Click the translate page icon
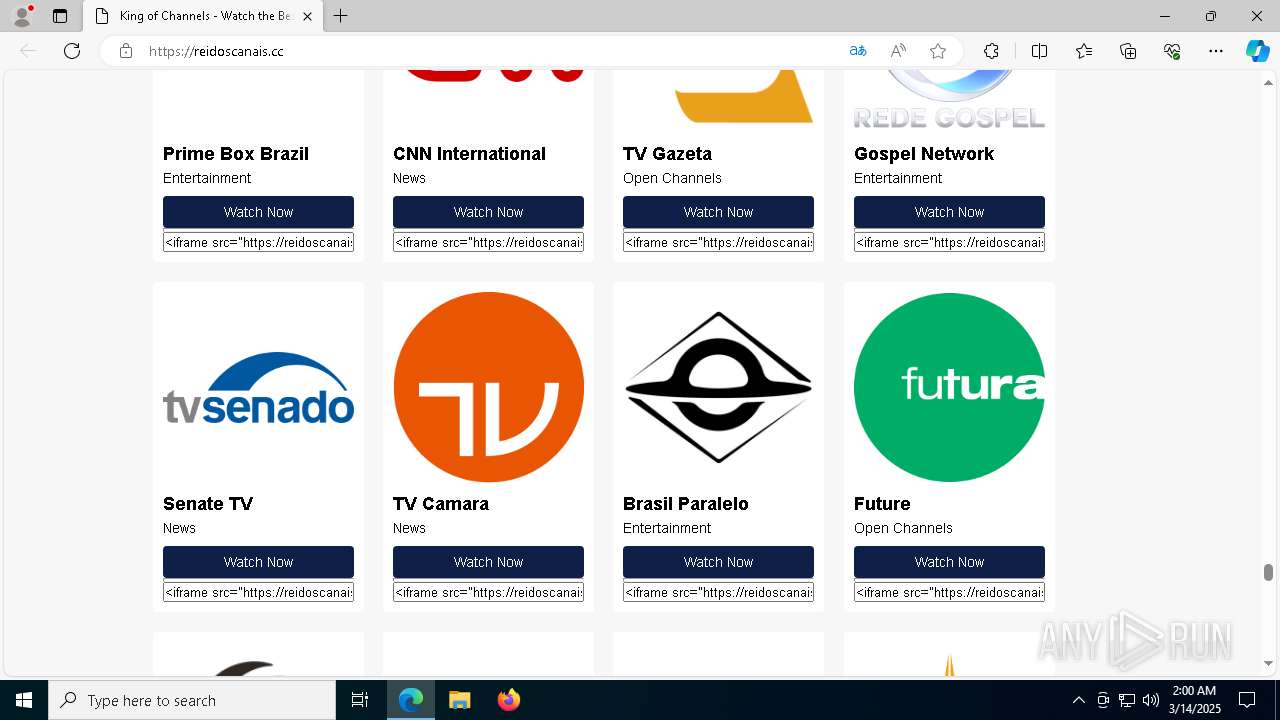The image size is (1280, 720). pos(858,51)
